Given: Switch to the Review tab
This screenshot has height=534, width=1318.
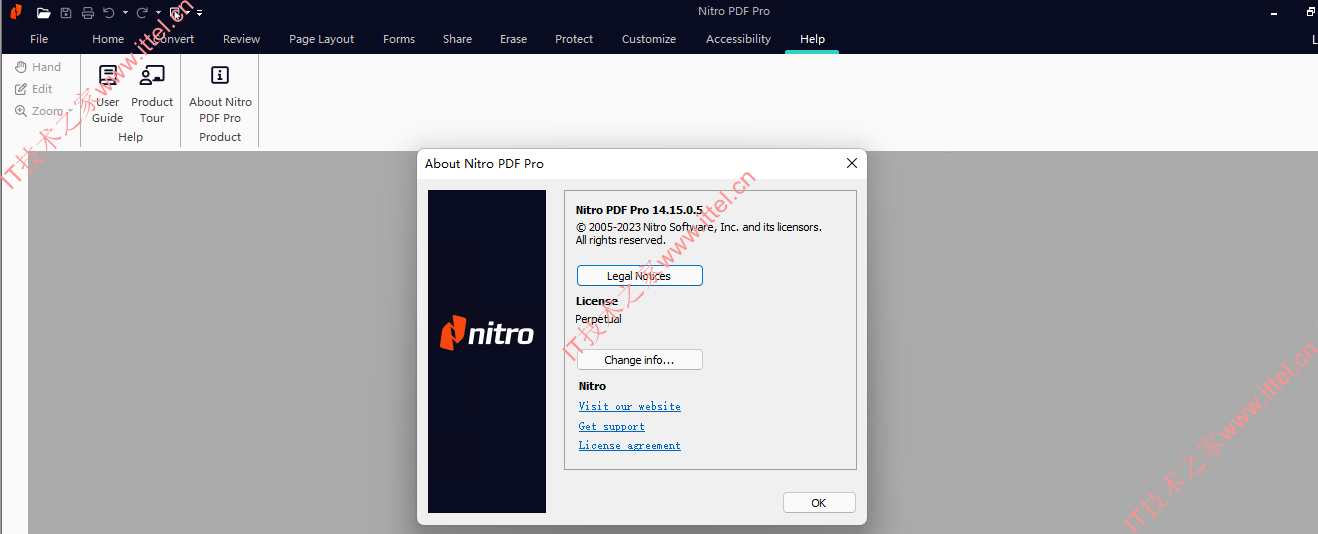Looking at the screenshot, I should point(241,39).
